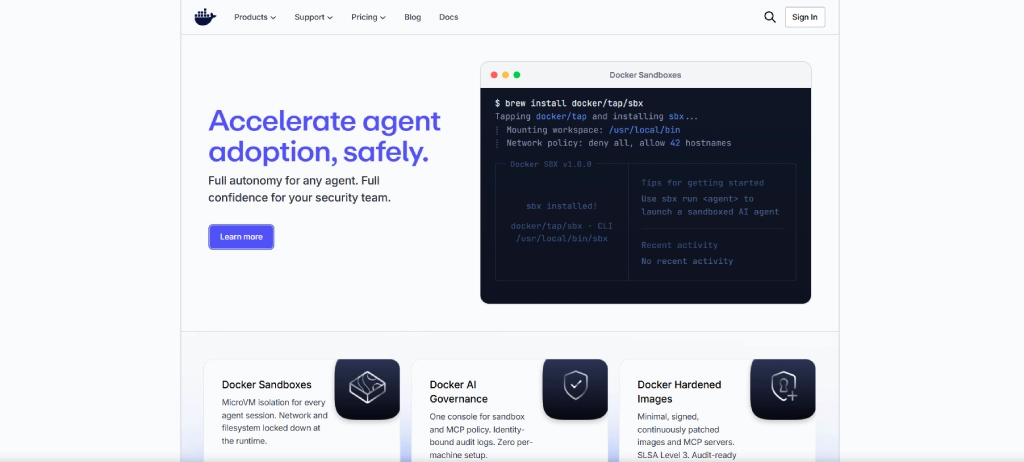Click the "sbx installed!" message
The image size is (1024, 462).
tap(562, 206)
